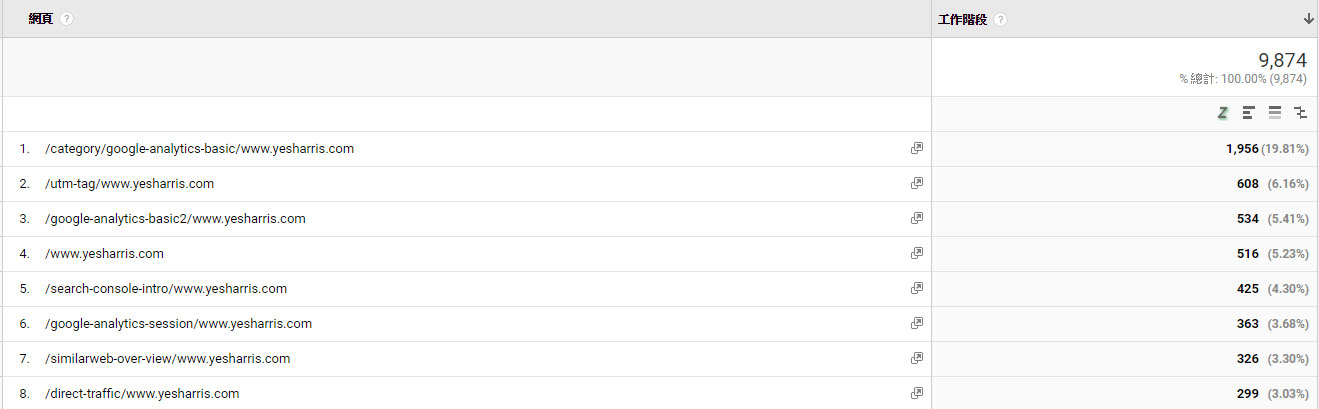Open /utm-tag/www.yesharris.com page link
Image resolution: width=1319 pixels, height=409 pixels.
(x=129, y=184)
